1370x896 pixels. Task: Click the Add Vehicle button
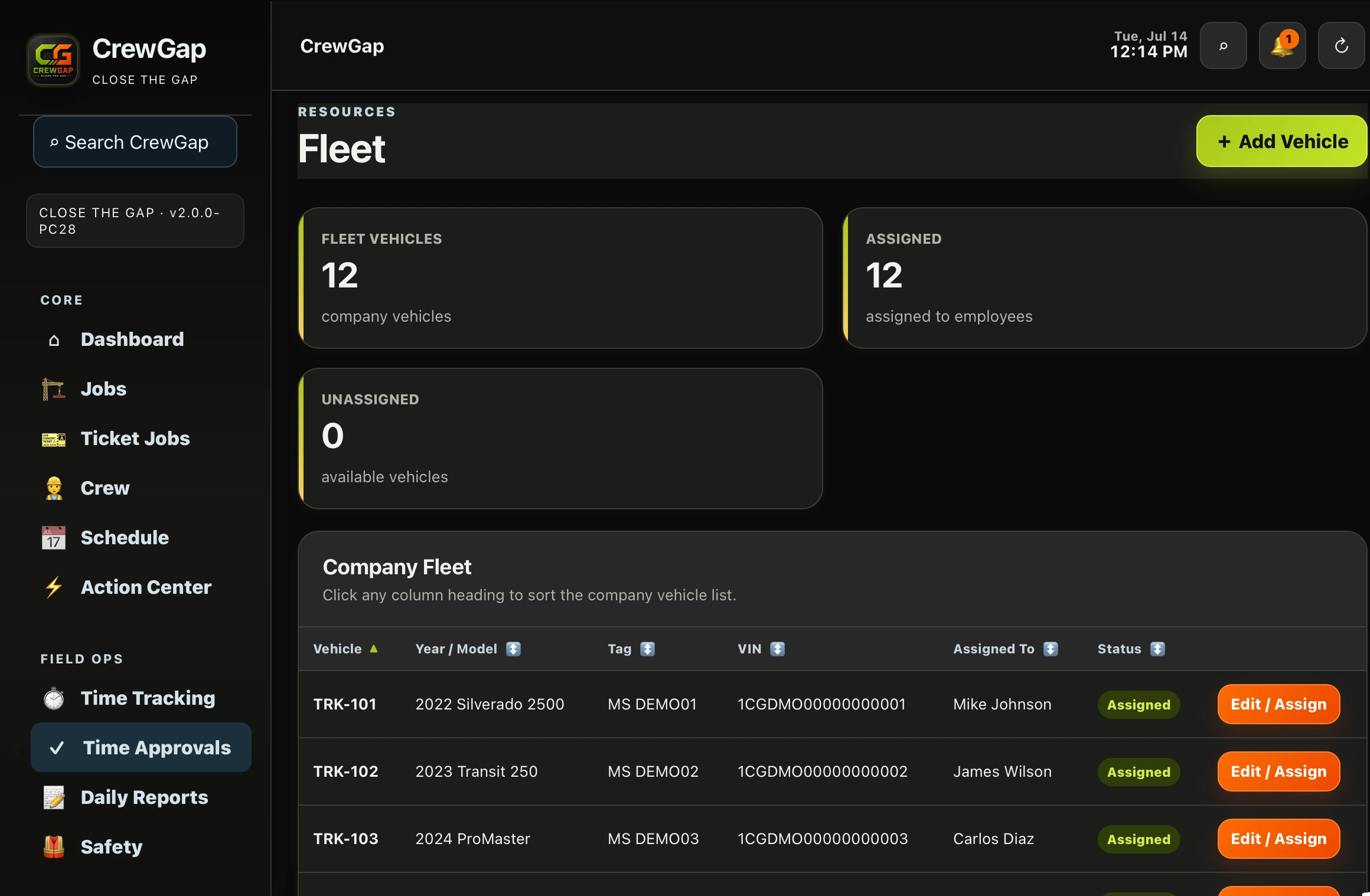1282,142
